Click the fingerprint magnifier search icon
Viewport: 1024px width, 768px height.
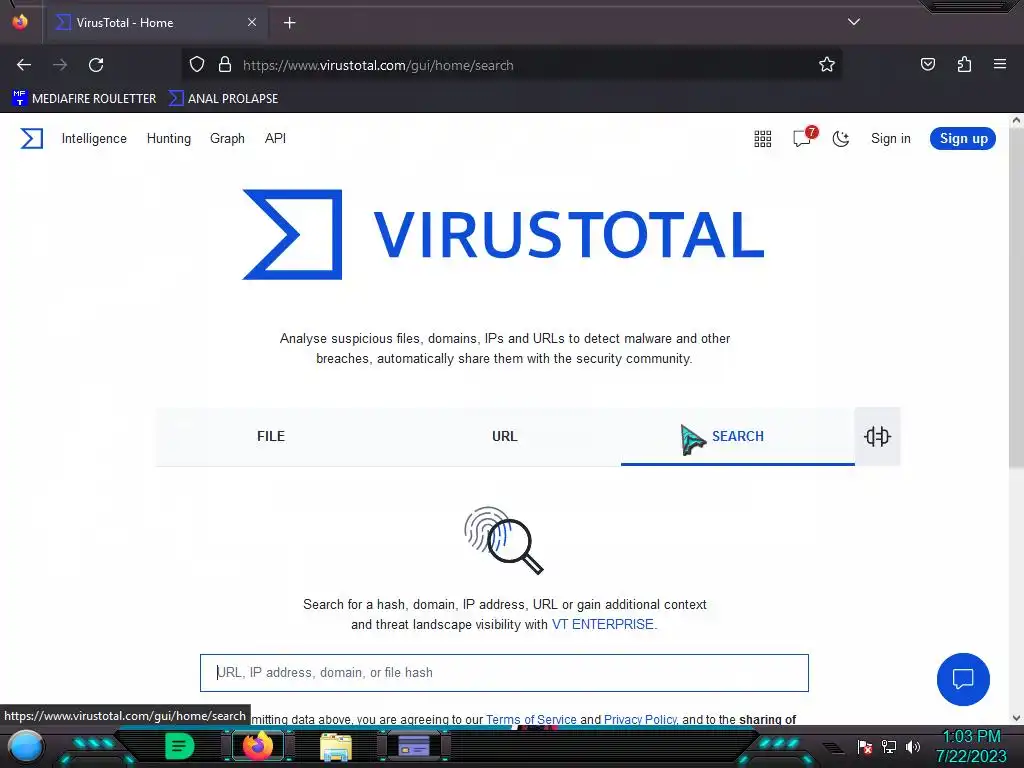pos(504,540)
